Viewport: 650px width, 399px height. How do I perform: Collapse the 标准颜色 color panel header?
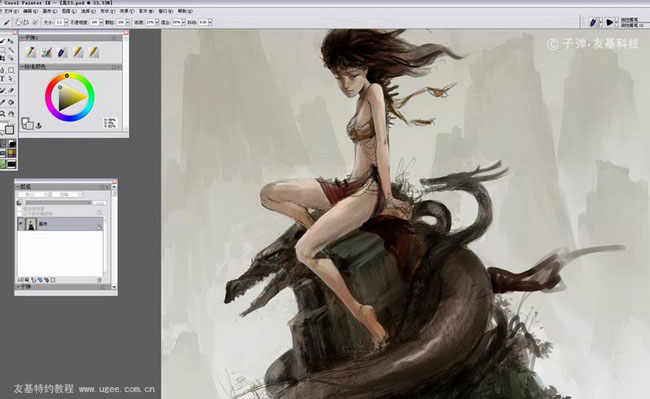[x=23, y=67]
